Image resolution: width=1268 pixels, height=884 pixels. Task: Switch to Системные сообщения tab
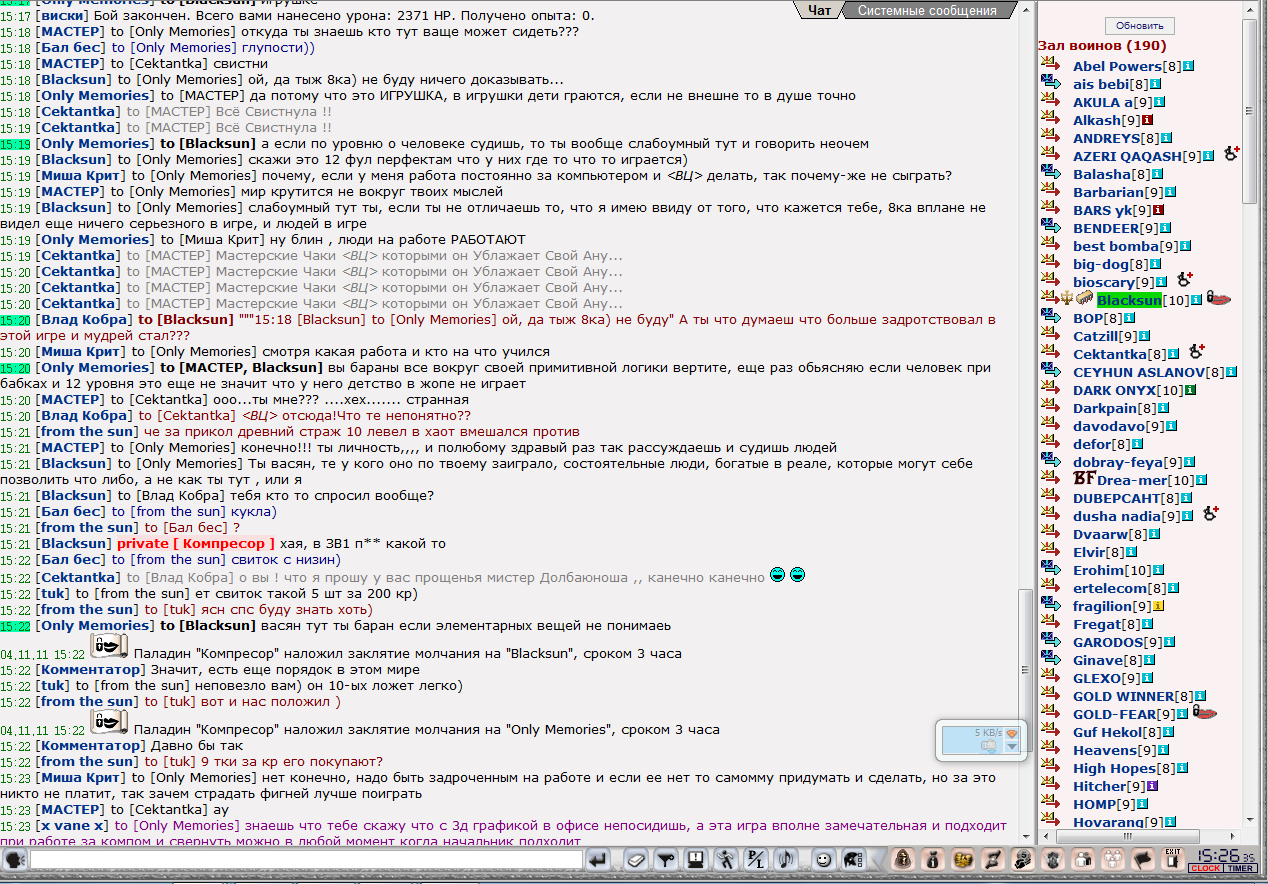pyautogui.click(x=927, y=10)
